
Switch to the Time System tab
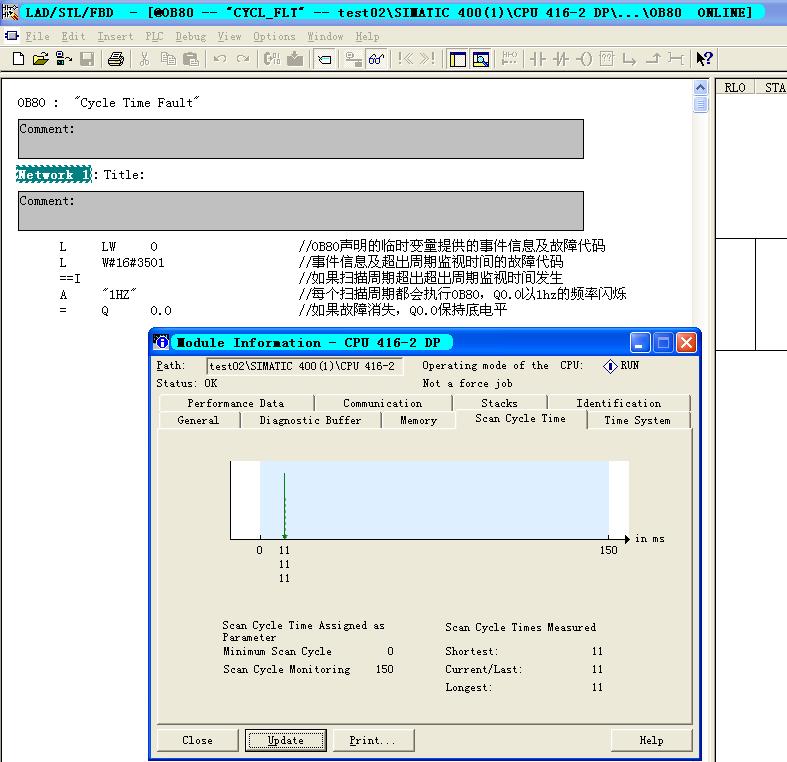637,420
